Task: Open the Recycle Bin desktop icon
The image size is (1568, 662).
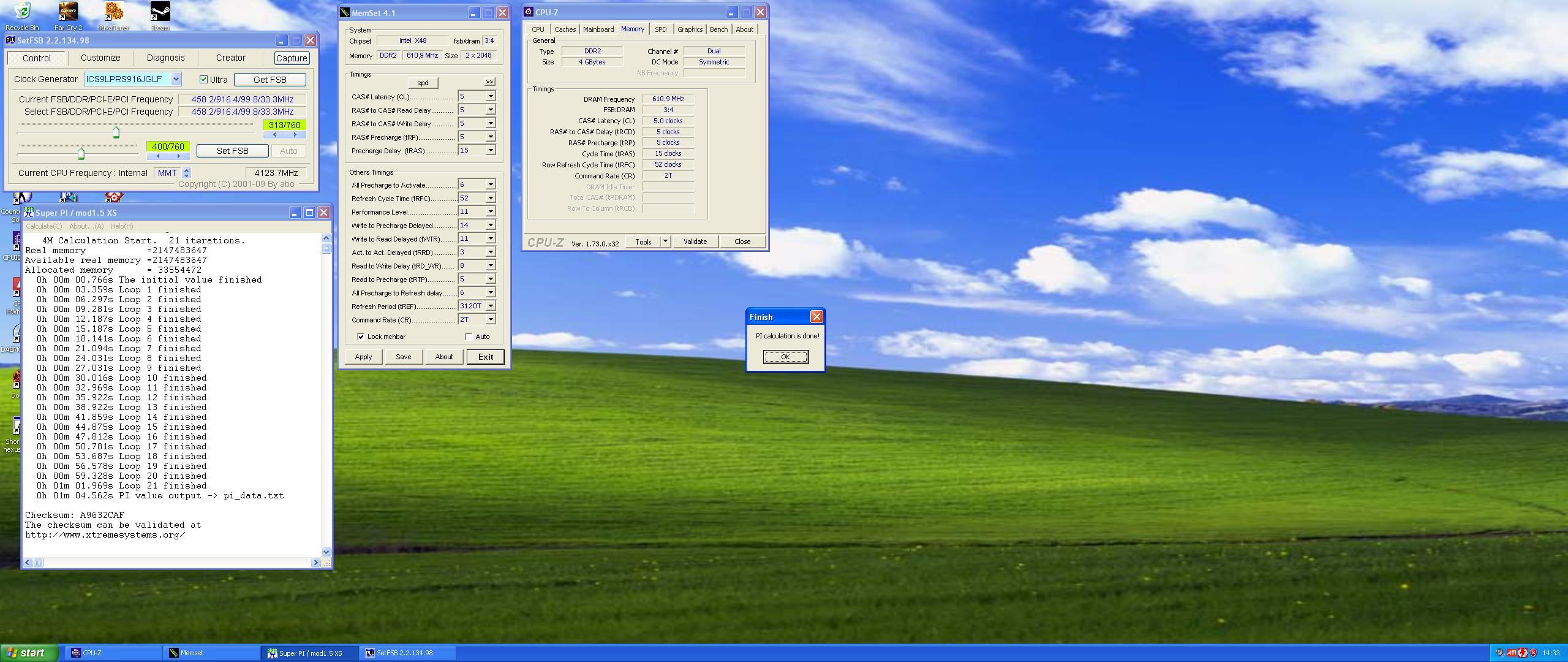Action: [22, 12]
